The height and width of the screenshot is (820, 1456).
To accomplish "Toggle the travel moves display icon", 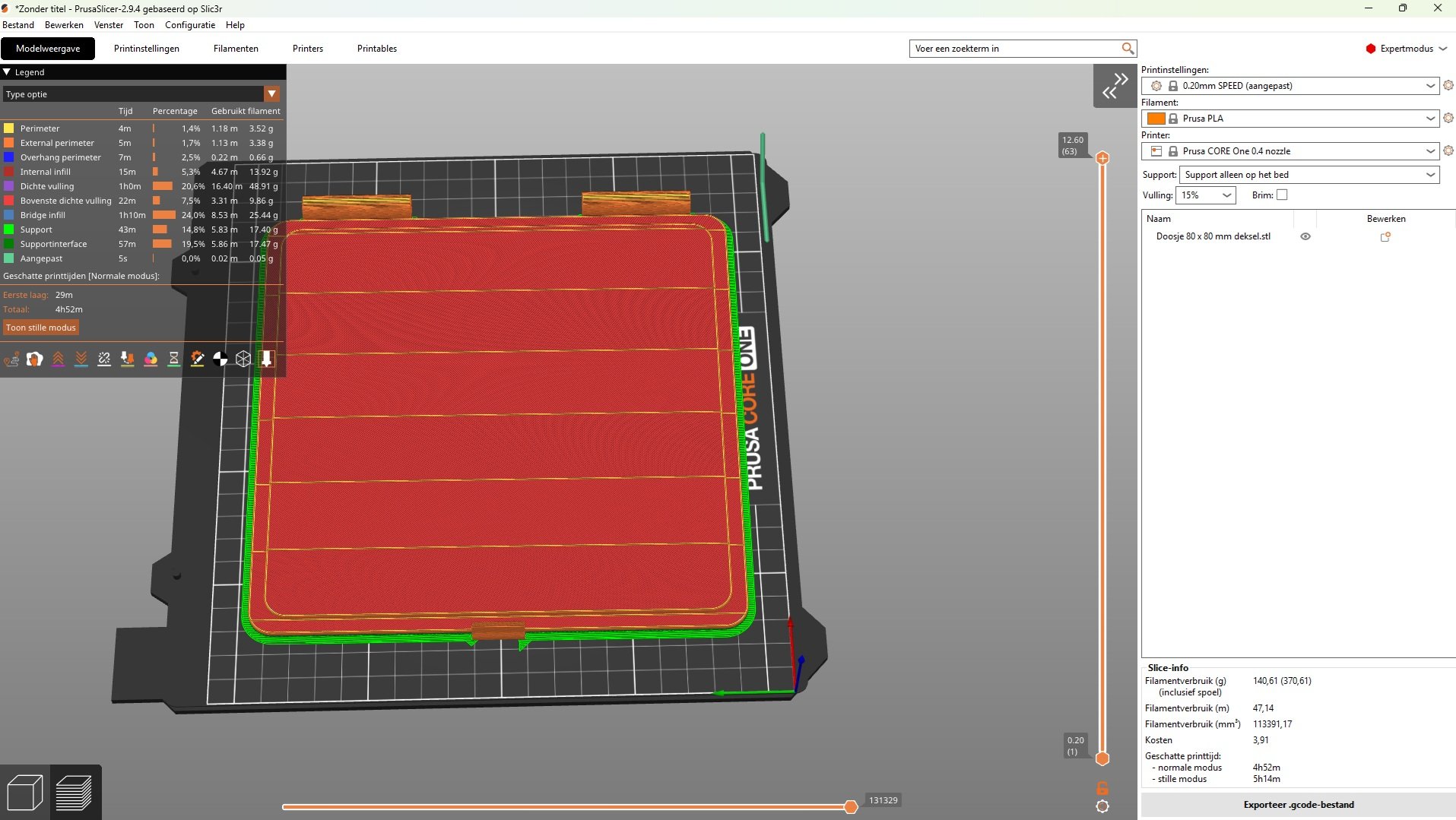I will pos(11,359).
